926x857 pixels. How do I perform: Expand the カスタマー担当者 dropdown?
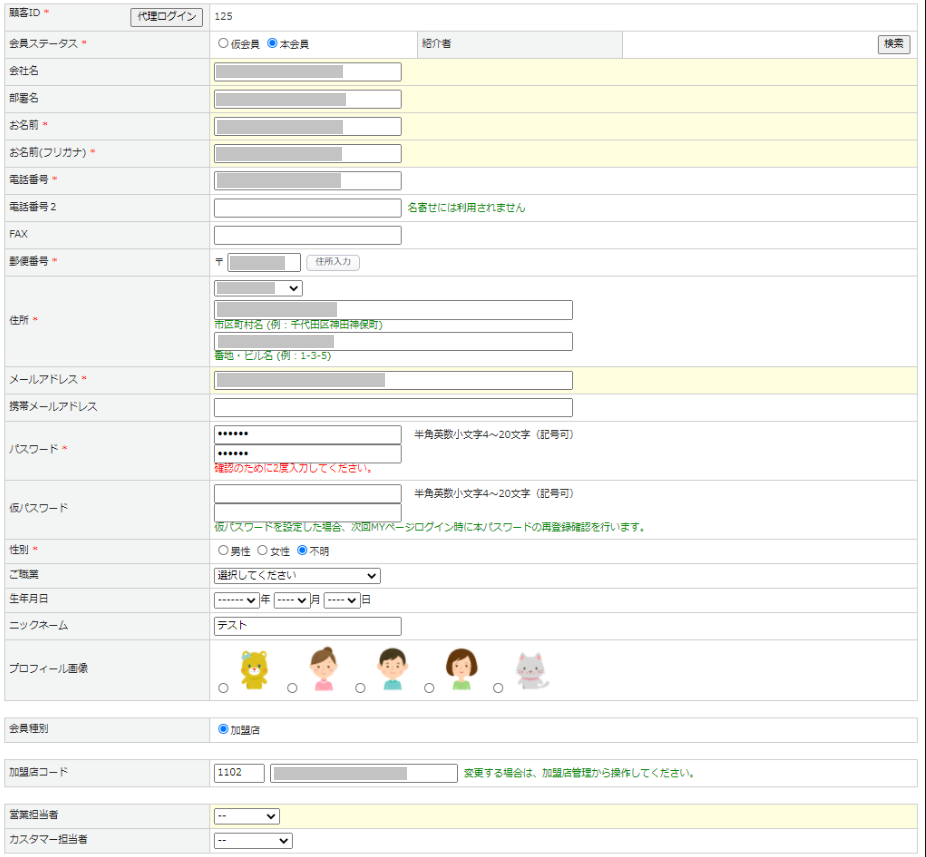(x=253, y=841)
